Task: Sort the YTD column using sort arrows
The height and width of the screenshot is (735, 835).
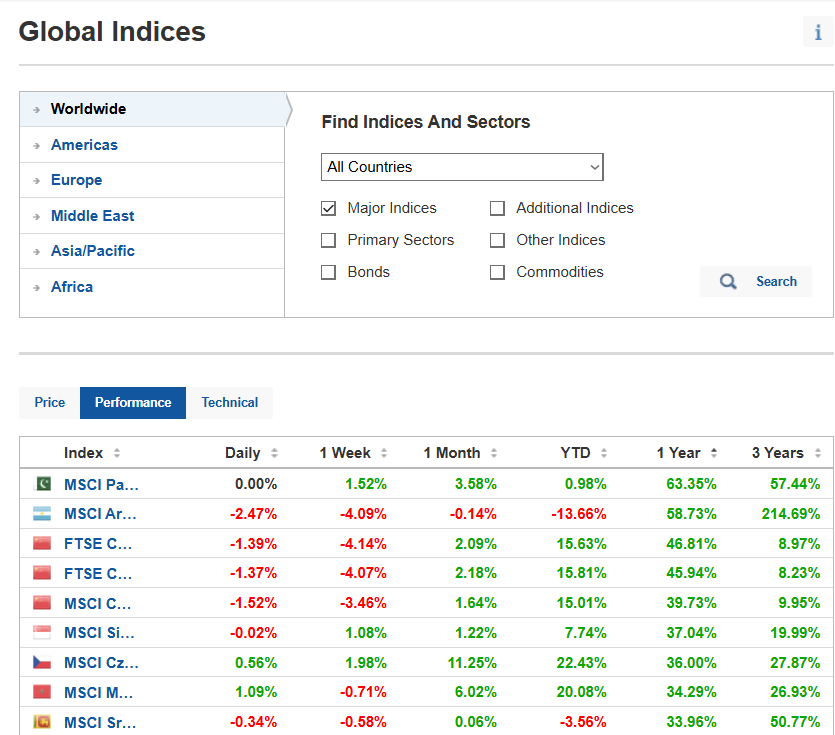Action: 603,453
